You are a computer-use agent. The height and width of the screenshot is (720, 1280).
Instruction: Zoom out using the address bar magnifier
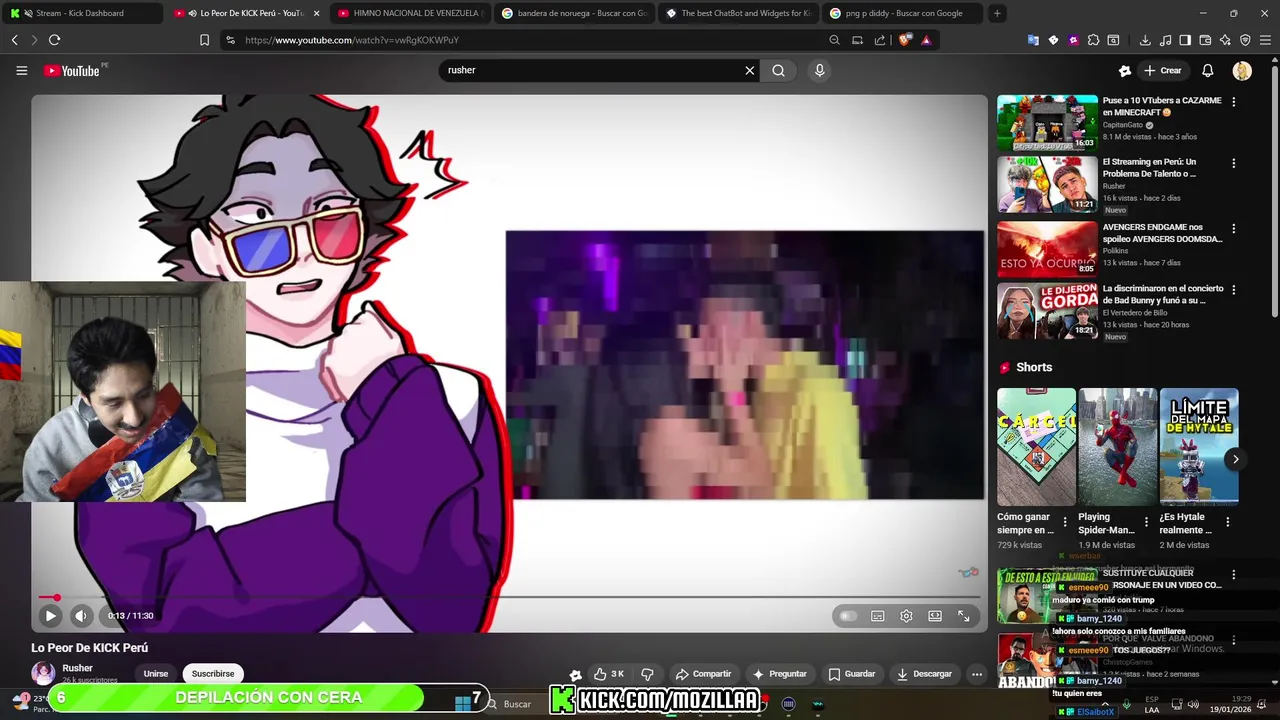834,40
